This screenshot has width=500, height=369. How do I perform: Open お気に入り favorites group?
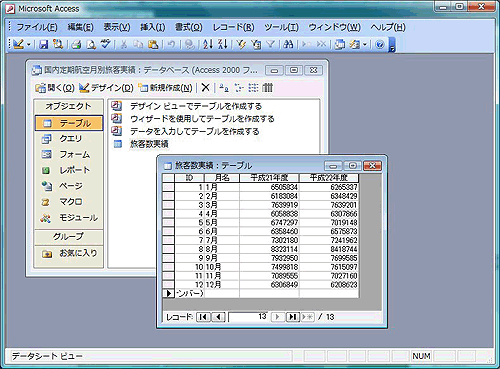click(x=69, y=253)
